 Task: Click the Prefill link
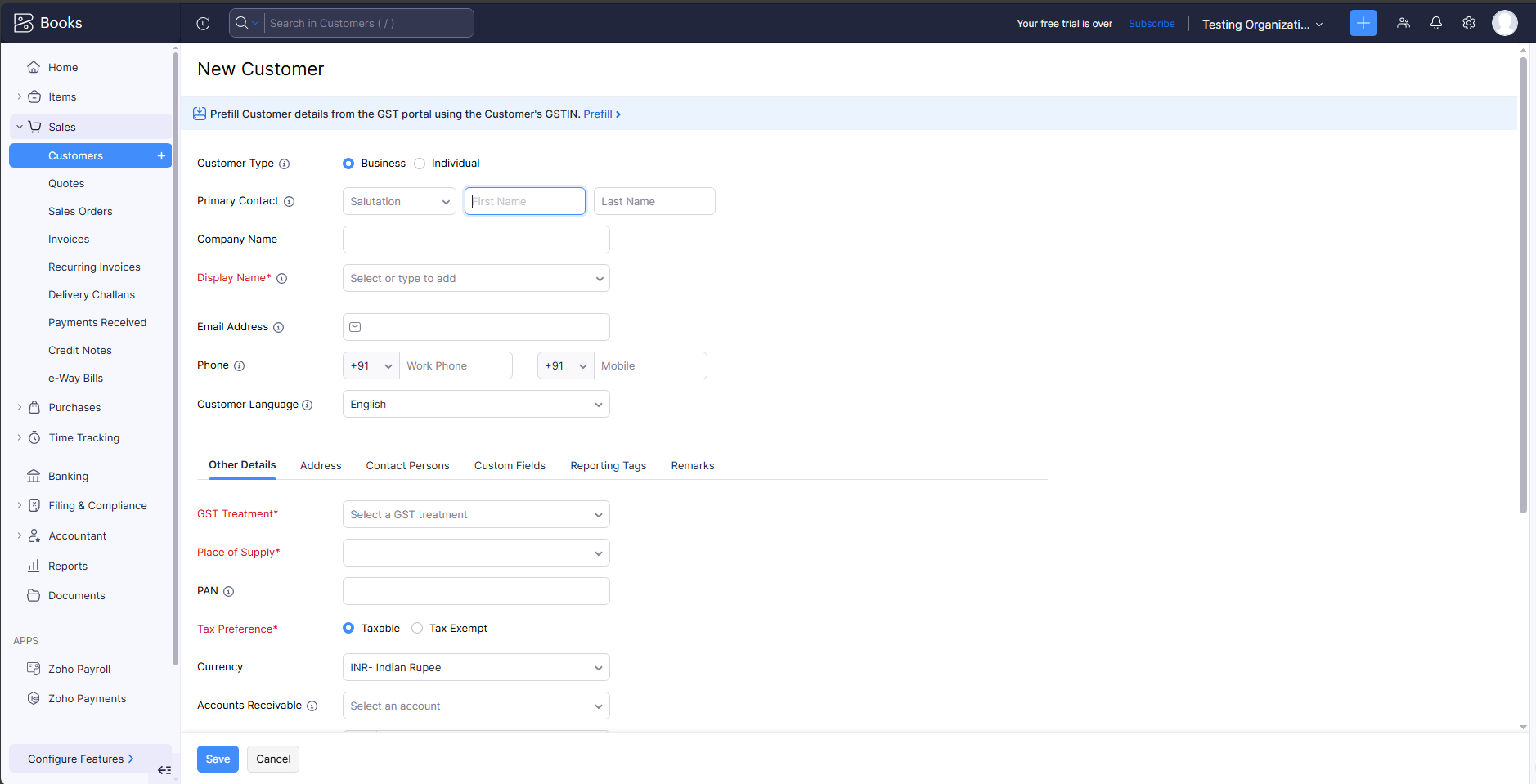[601, 114]
